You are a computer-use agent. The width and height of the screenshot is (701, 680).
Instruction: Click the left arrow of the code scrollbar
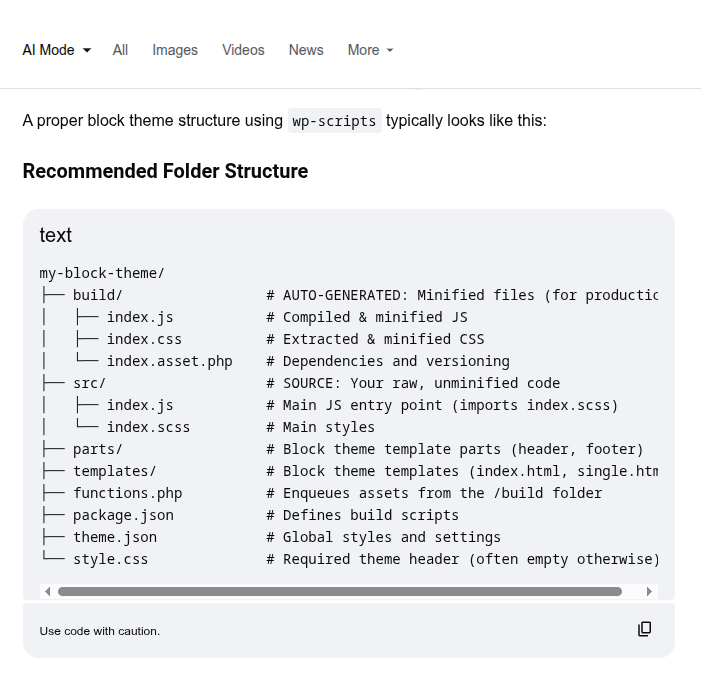[47, 591]
